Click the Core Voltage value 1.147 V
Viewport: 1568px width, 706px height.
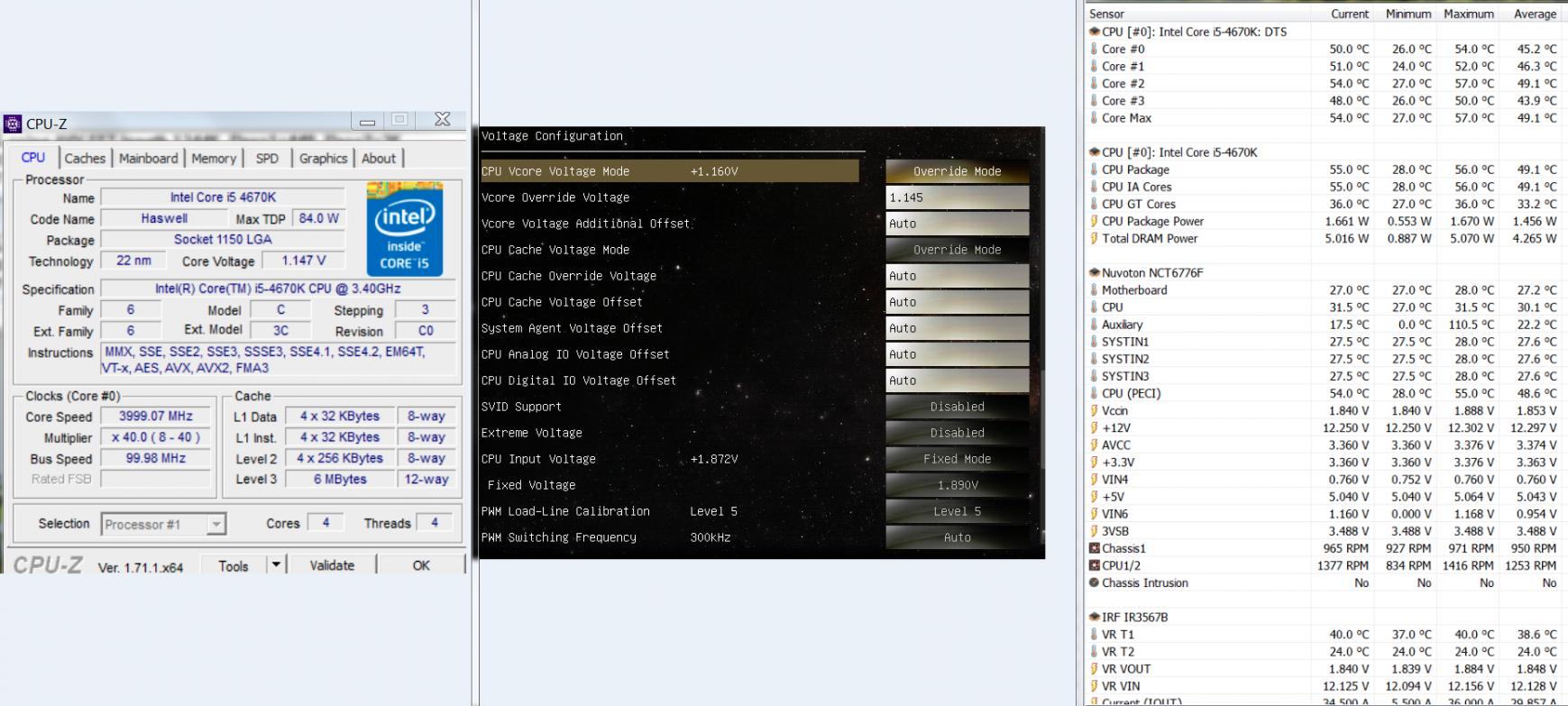pyautogui.click(x=304, y=261)
